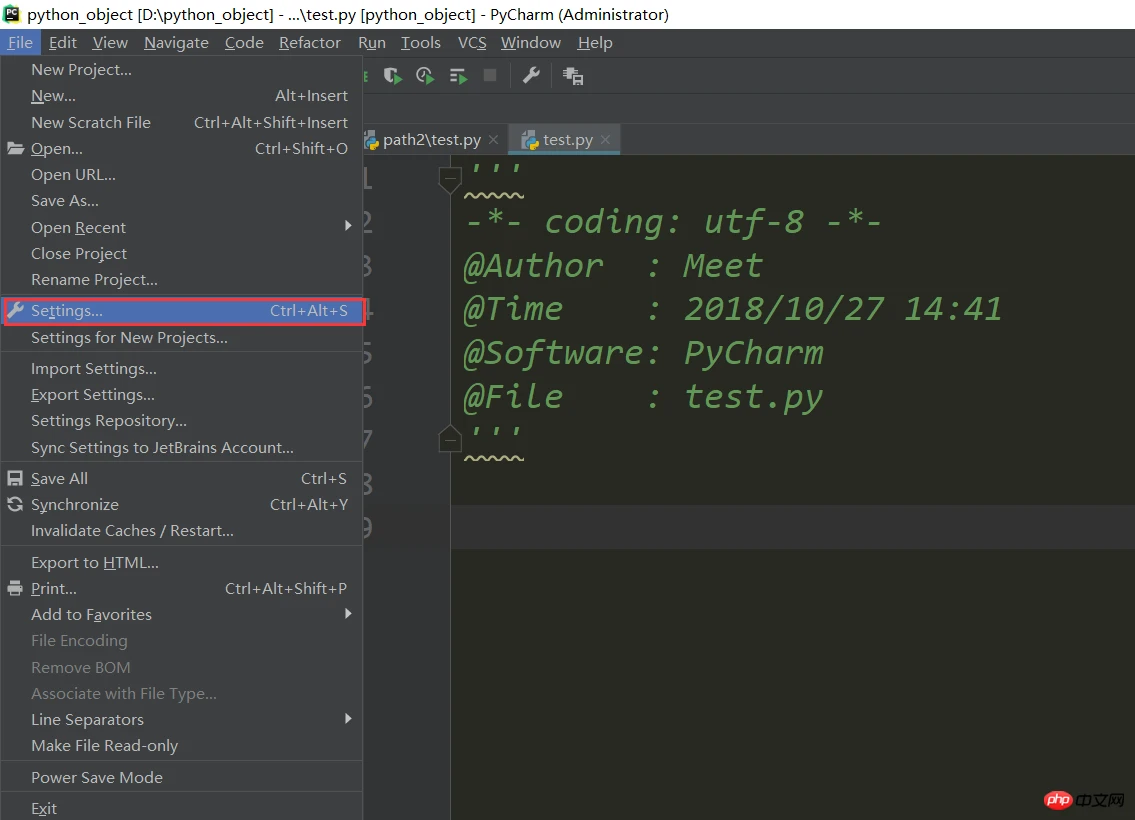Choose Exit from File menu
The height and width of the screenshot is (820, 1135).
[181, 808]
